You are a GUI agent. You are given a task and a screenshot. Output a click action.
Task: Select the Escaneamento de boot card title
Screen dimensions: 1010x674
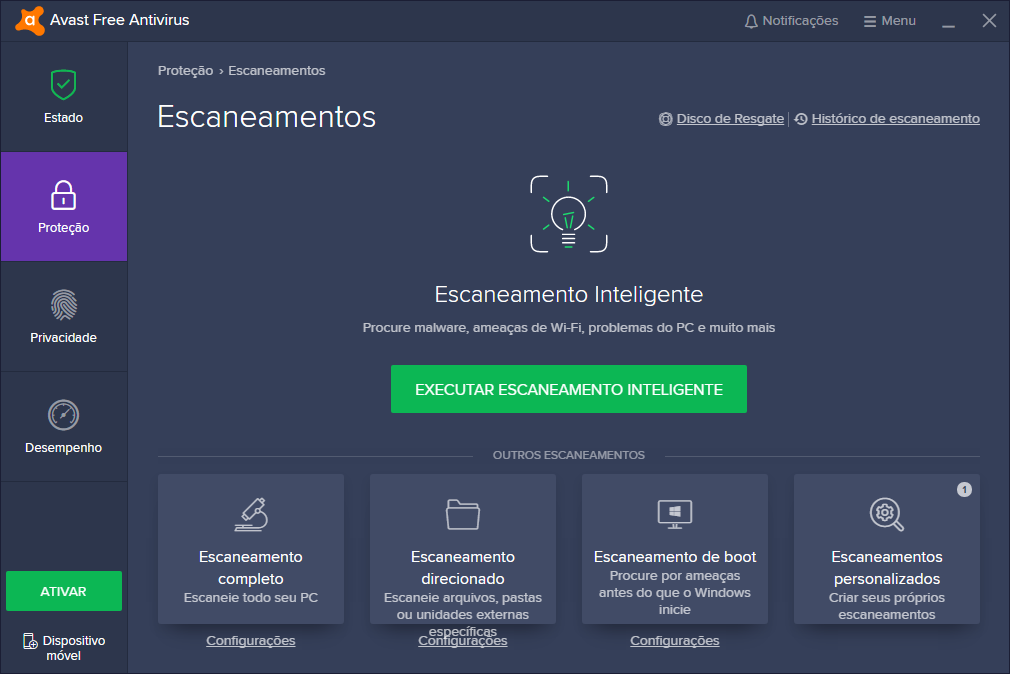pos(674,557)
